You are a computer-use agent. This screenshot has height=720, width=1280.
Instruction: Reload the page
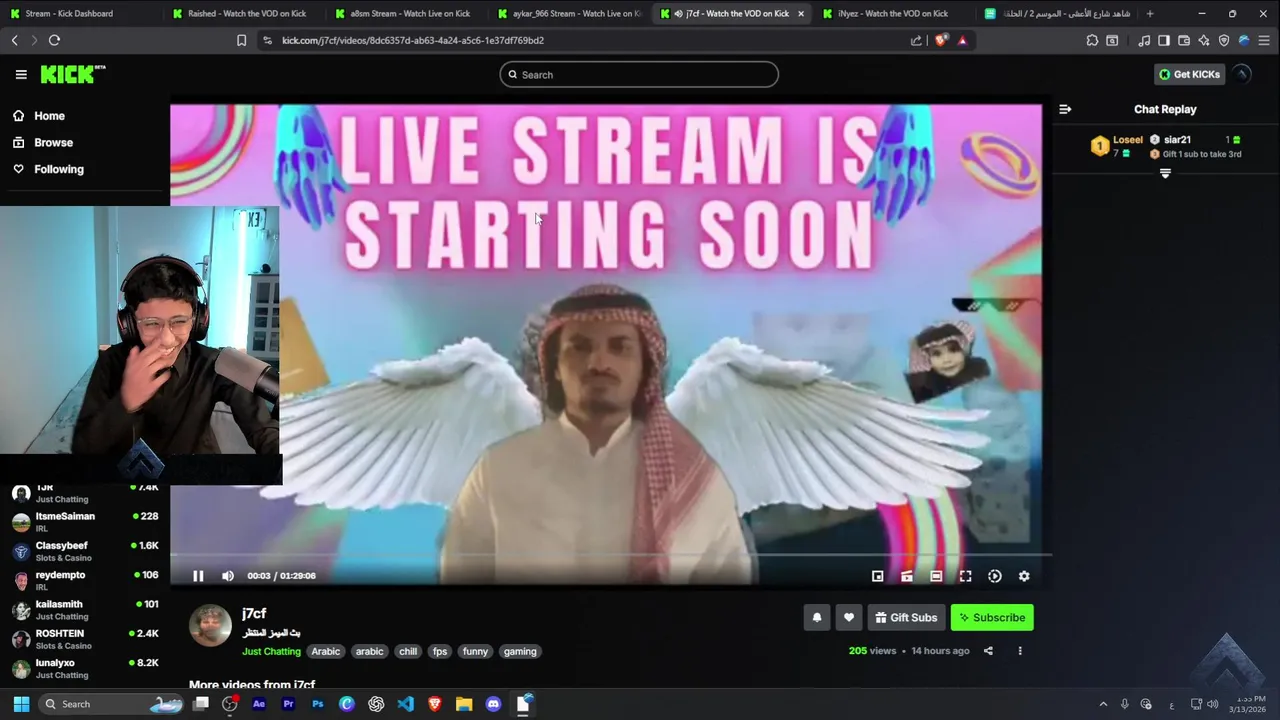click(x=54, y=40)
